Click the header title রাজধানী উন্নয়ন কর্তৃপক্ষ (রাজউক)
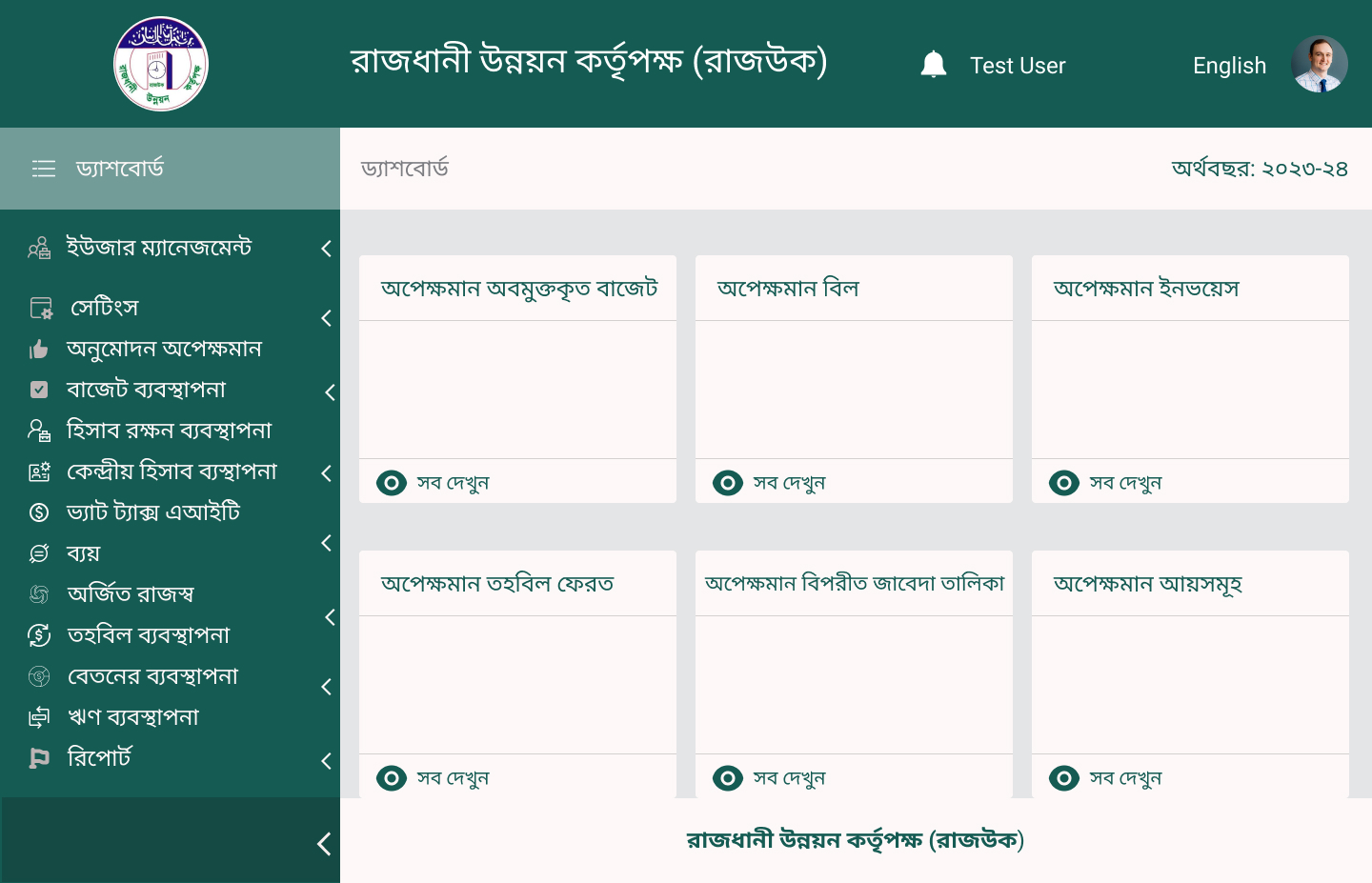The width and height of the screenshot is (1372, 883). click(x=589, y=61)
